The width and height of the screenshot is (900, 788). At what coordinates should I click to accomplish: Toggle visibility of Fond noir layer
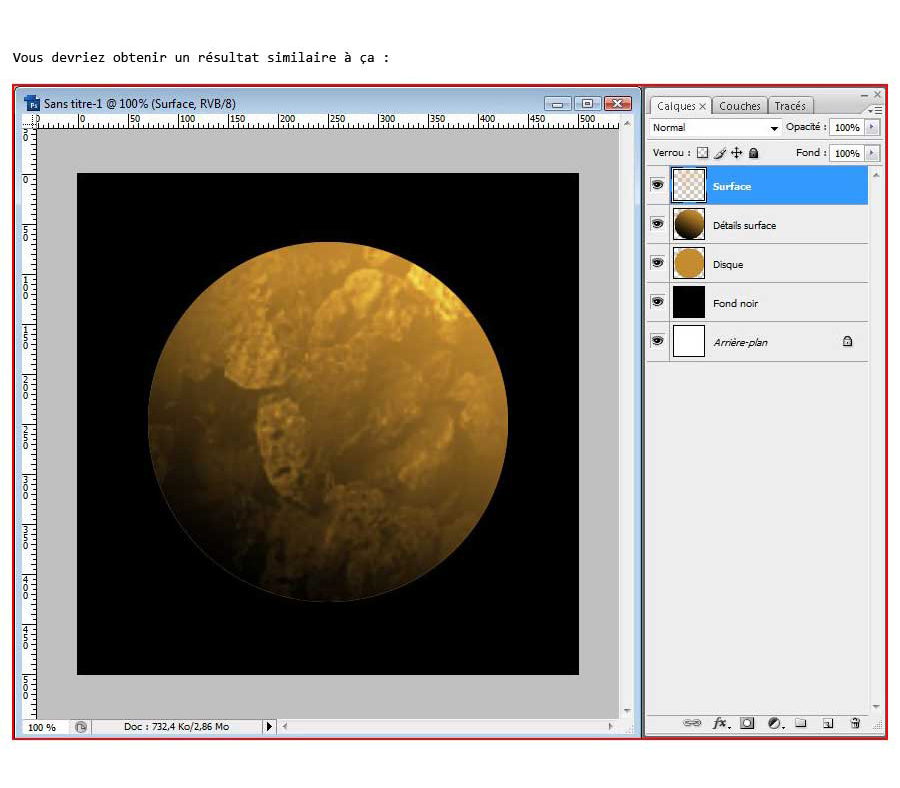point(657,302)
